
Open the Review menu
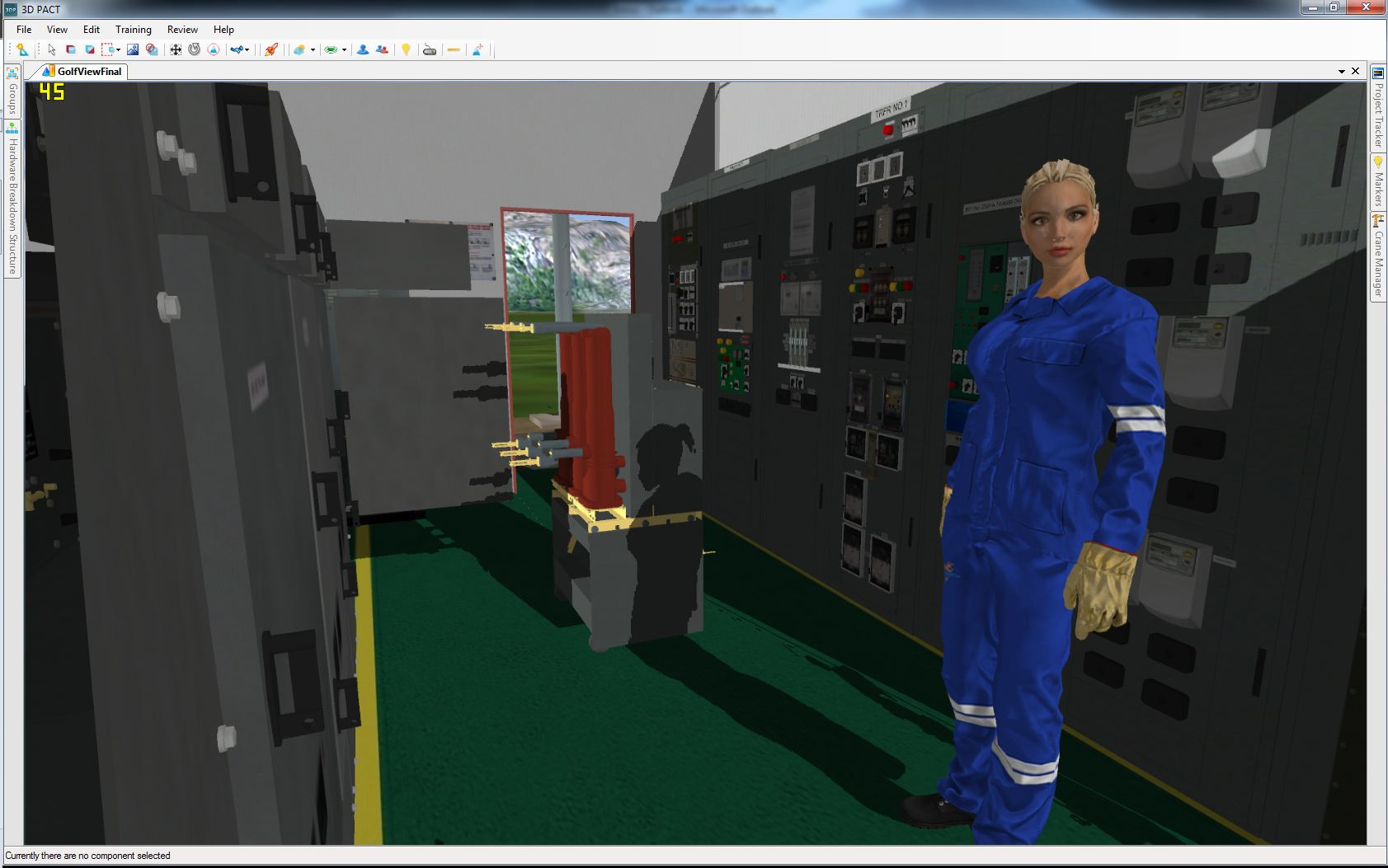182,29
